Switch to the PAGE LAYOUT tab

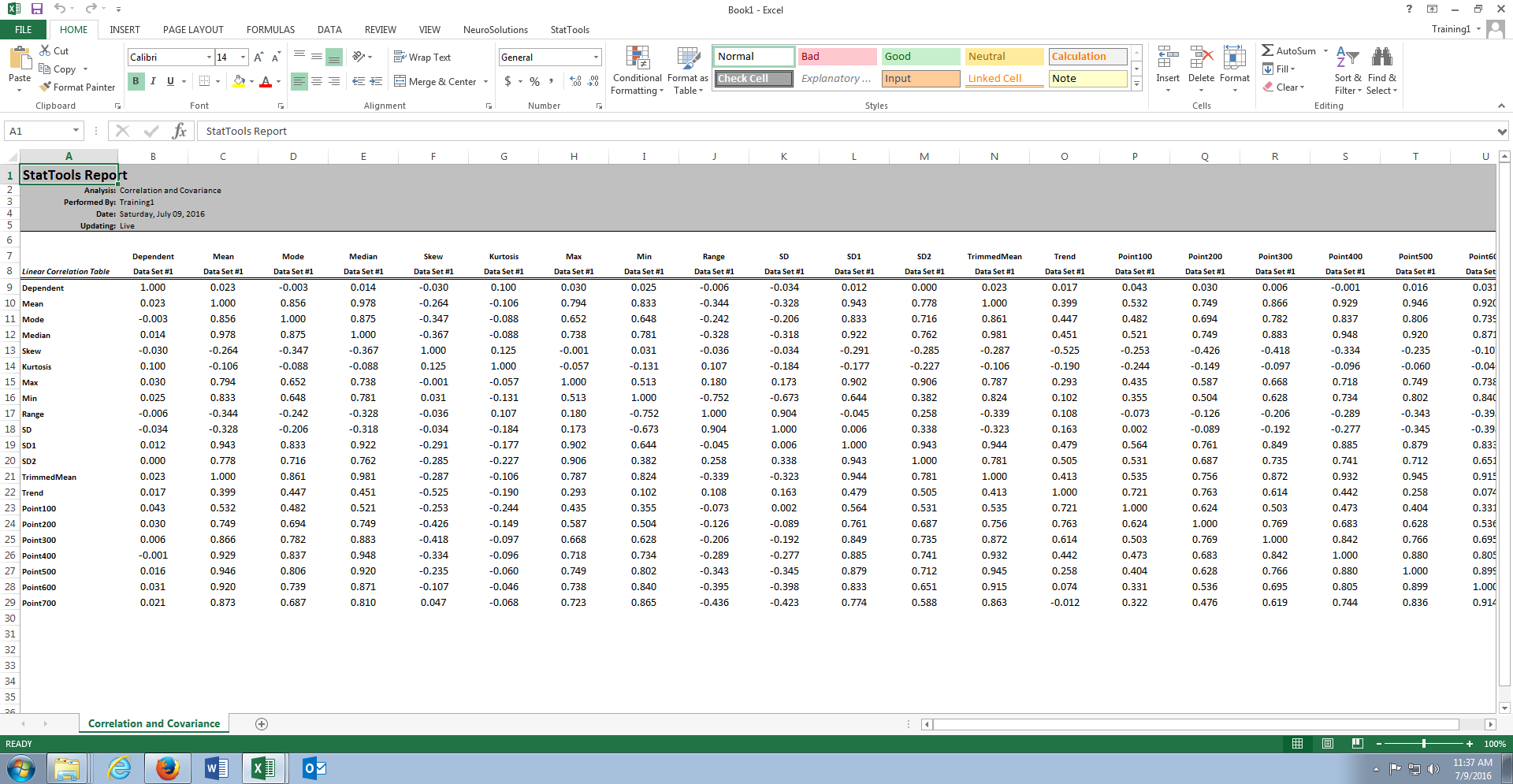pyautogui.click(x=193, y=29)
